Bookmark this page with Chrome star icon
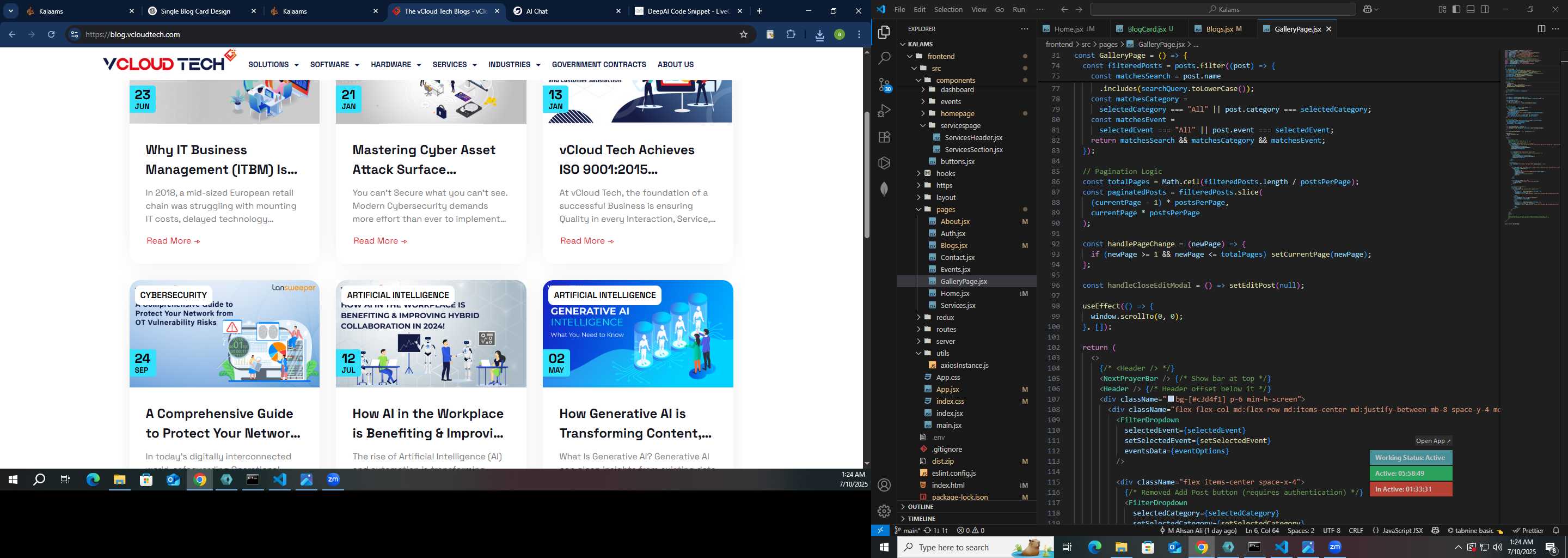 pos(743,35)
